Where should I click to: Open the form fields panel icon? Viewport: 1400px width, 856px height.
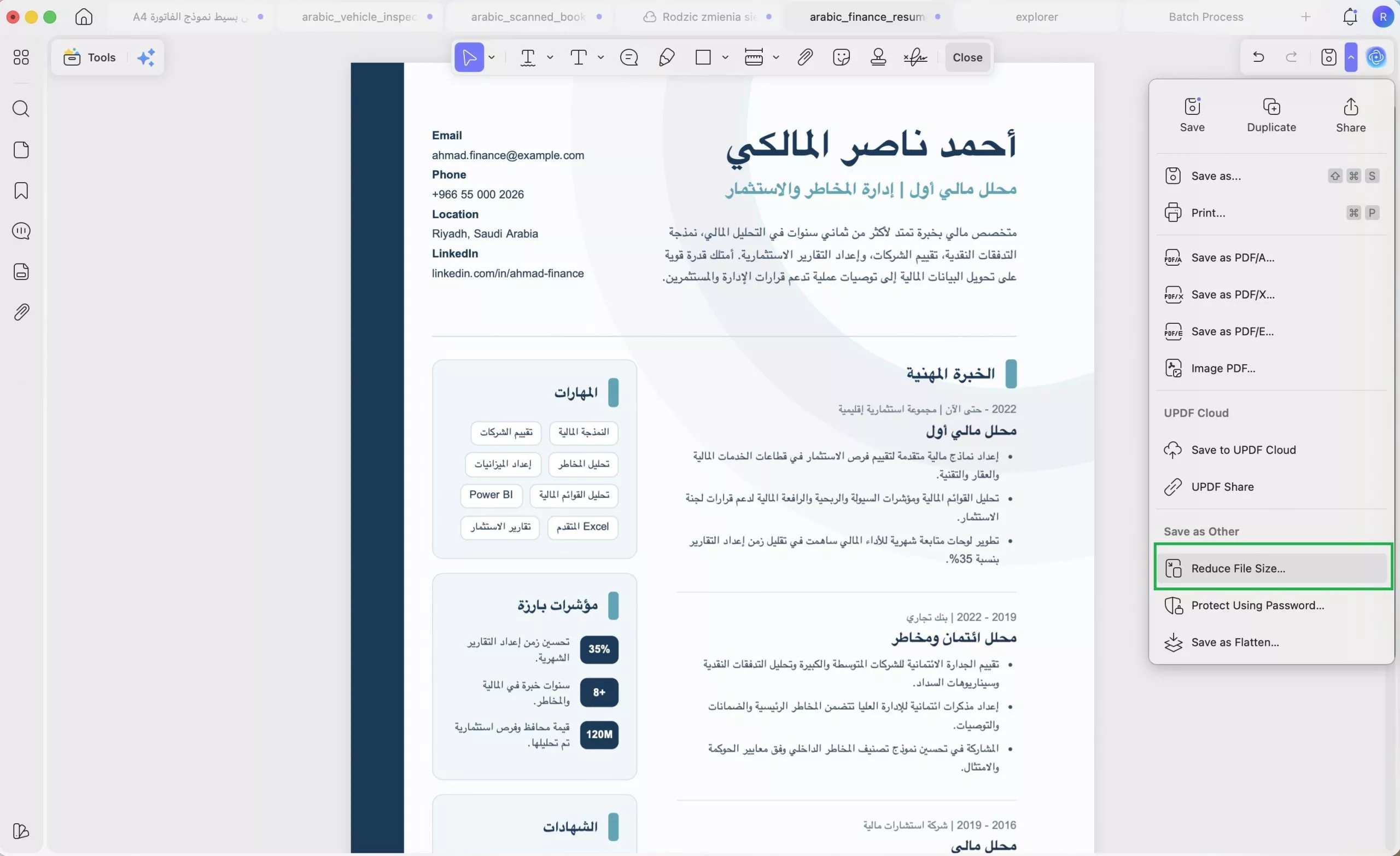(x=21, y=271)
